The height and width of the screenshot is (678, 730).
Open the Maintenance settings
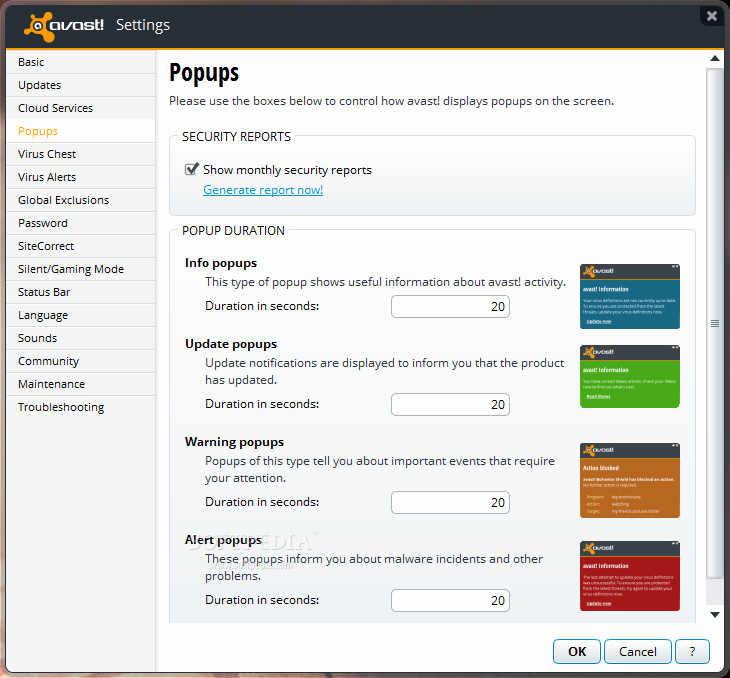tap(81, 384)
